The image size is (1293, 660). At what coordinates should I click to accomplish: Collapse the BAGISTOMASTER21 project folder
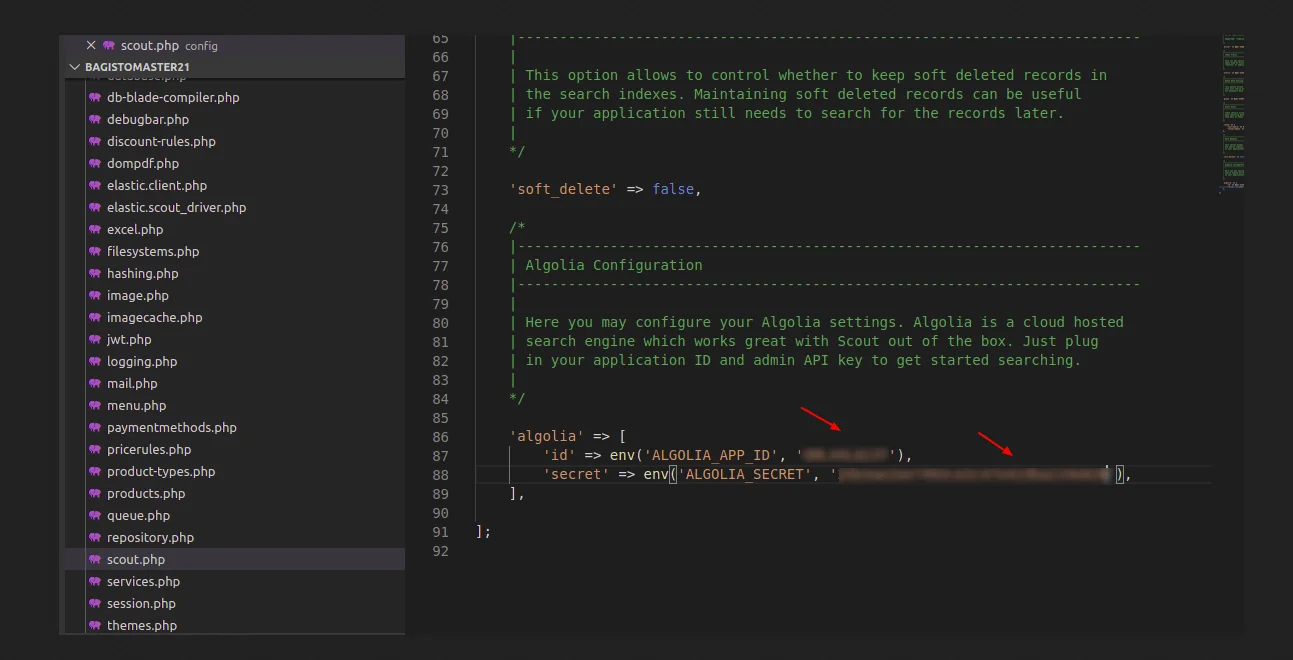pyautogui.click(x=74, y=66)
